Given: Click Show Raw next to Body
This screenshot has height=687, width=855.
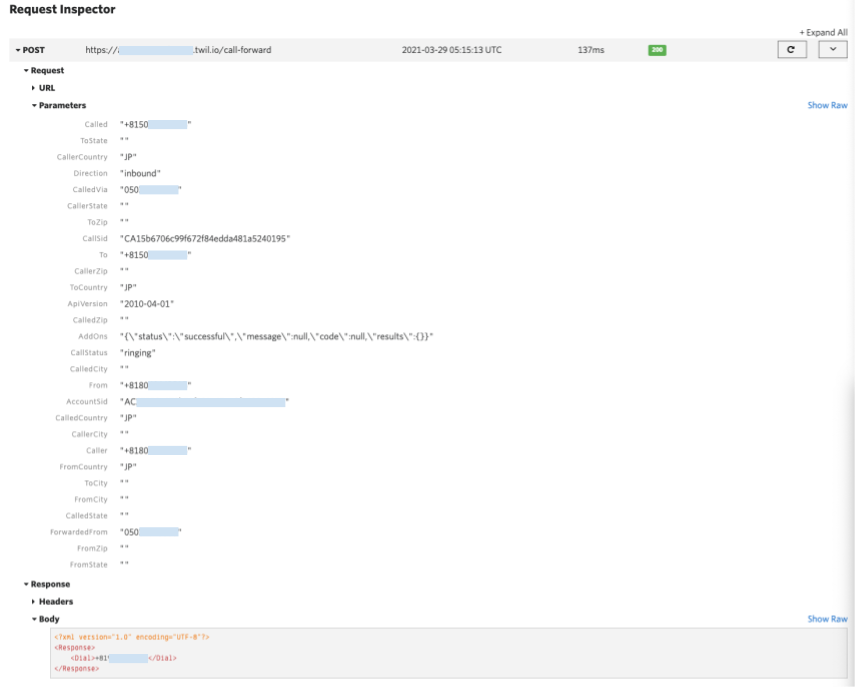Looking at the screenshot, I should [x=827, y=619].
